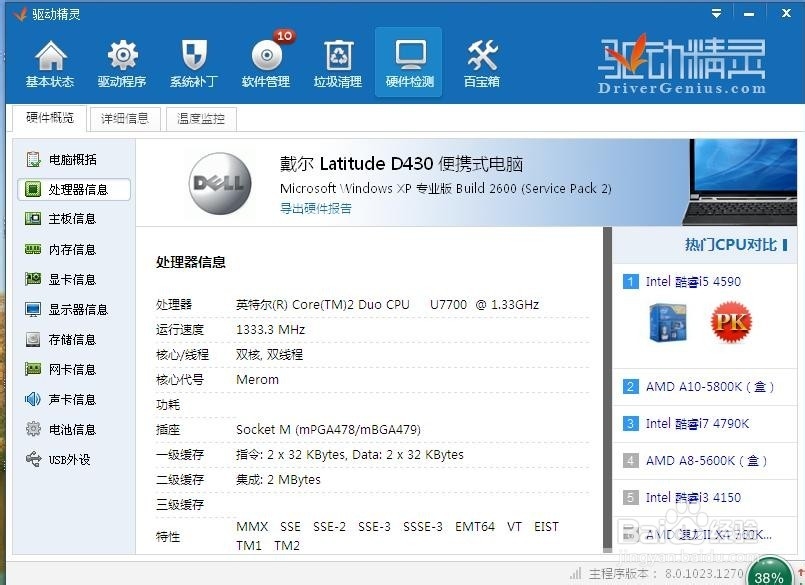805x585 pixels.
Task: Select the Merom core codename value
Action: coord(257,380)
